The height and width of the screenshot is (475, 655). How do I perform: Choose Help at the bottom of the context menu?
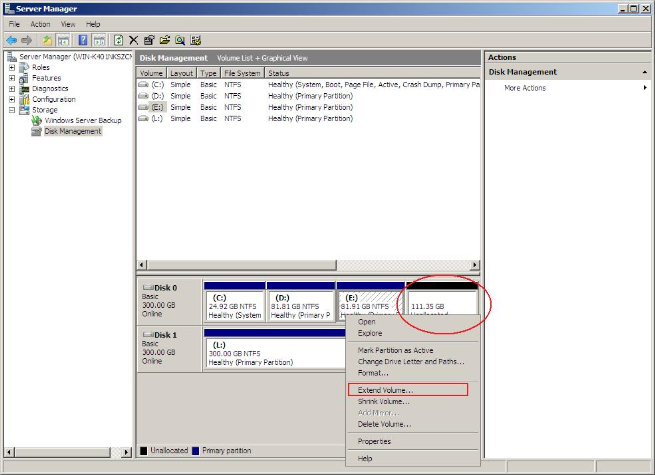click(x=413, y=458)
